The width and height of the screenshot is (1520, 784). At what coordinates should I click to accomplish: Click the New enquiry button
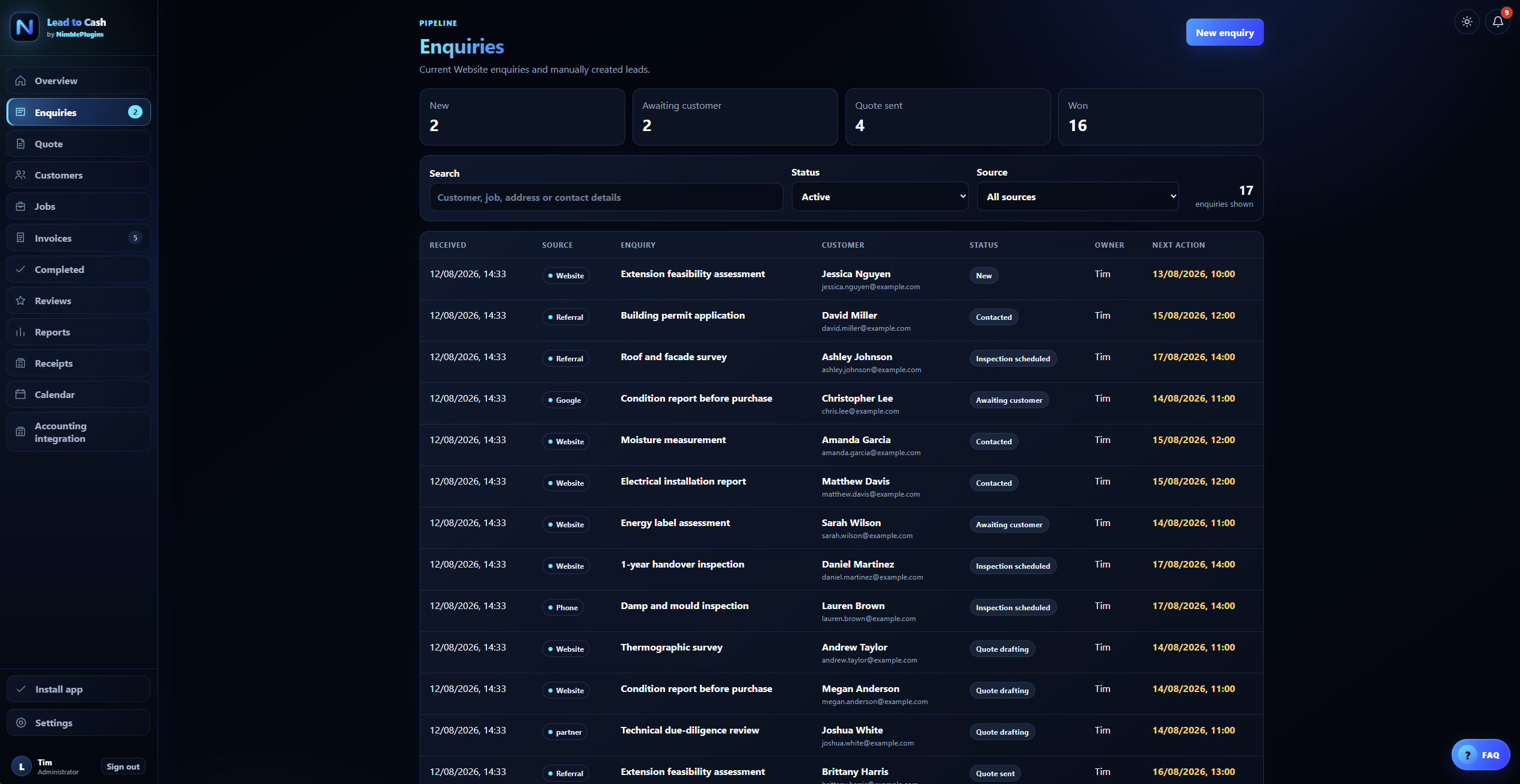click(x=1224, y=32)
